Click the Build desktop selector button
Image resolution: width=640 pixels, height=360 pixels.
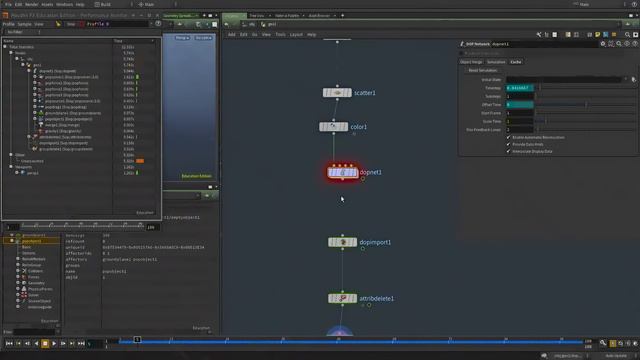[103, 4]
